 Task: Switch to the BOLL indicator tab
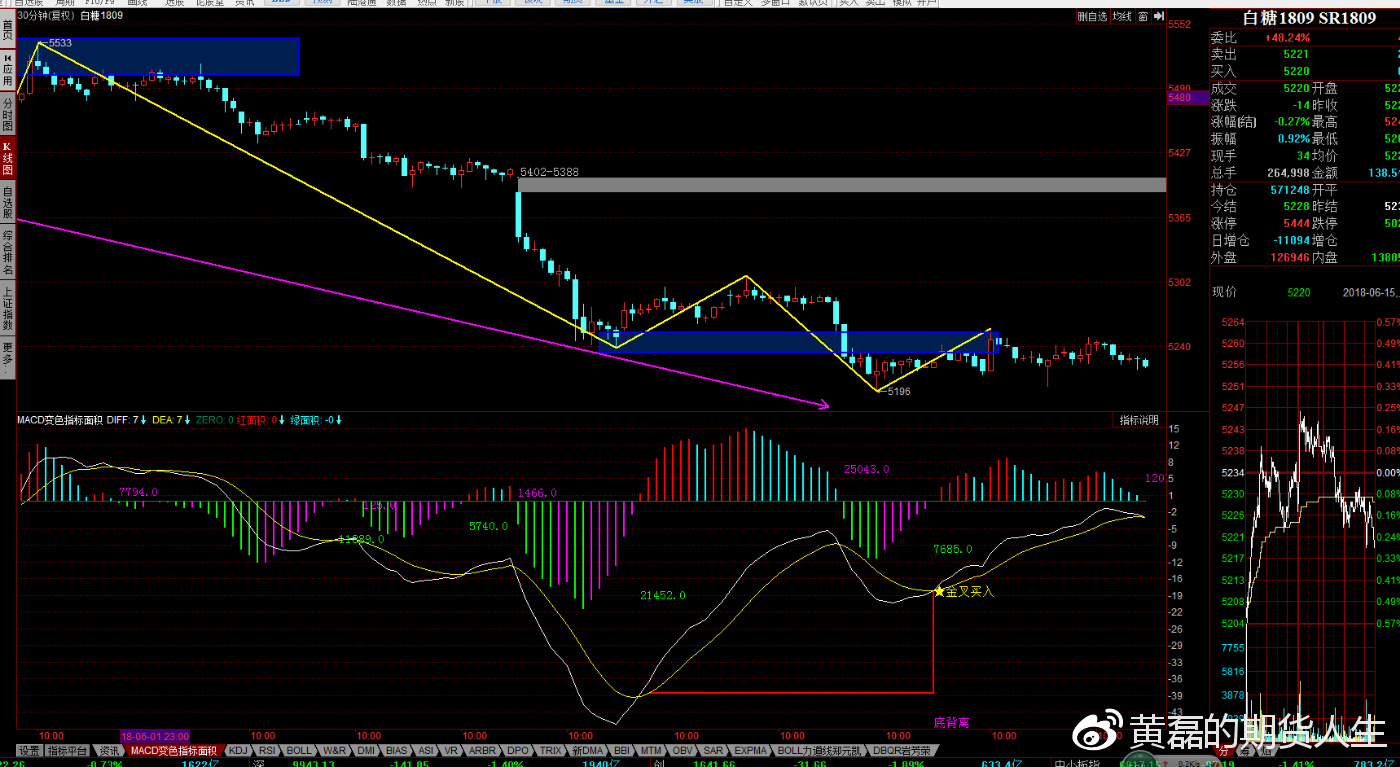tap(299, 750)
